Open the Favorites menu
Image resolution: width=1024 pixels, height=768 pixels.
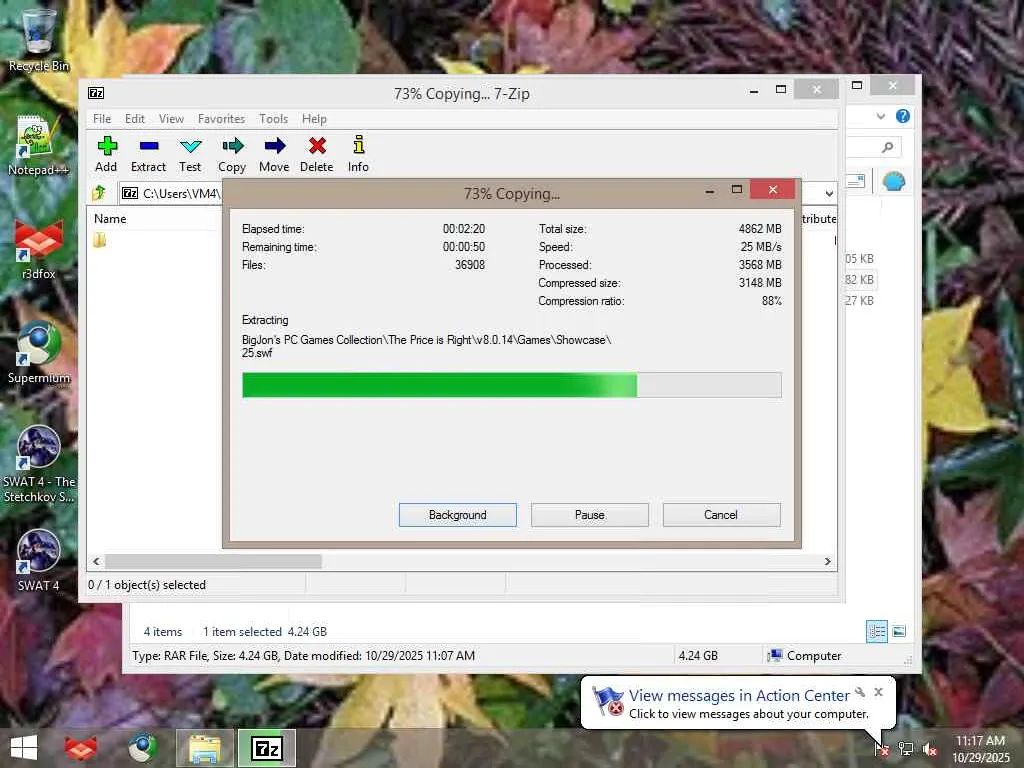coord(221,119)
